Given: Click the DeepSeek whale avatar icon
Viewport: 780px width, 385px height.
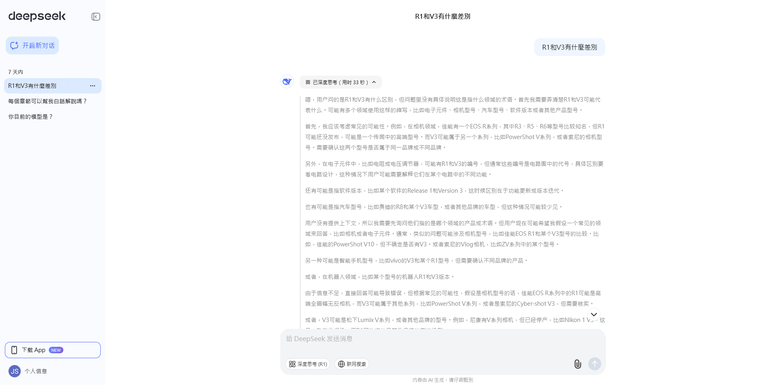Looking at the screenshot, I should point(287,81).
